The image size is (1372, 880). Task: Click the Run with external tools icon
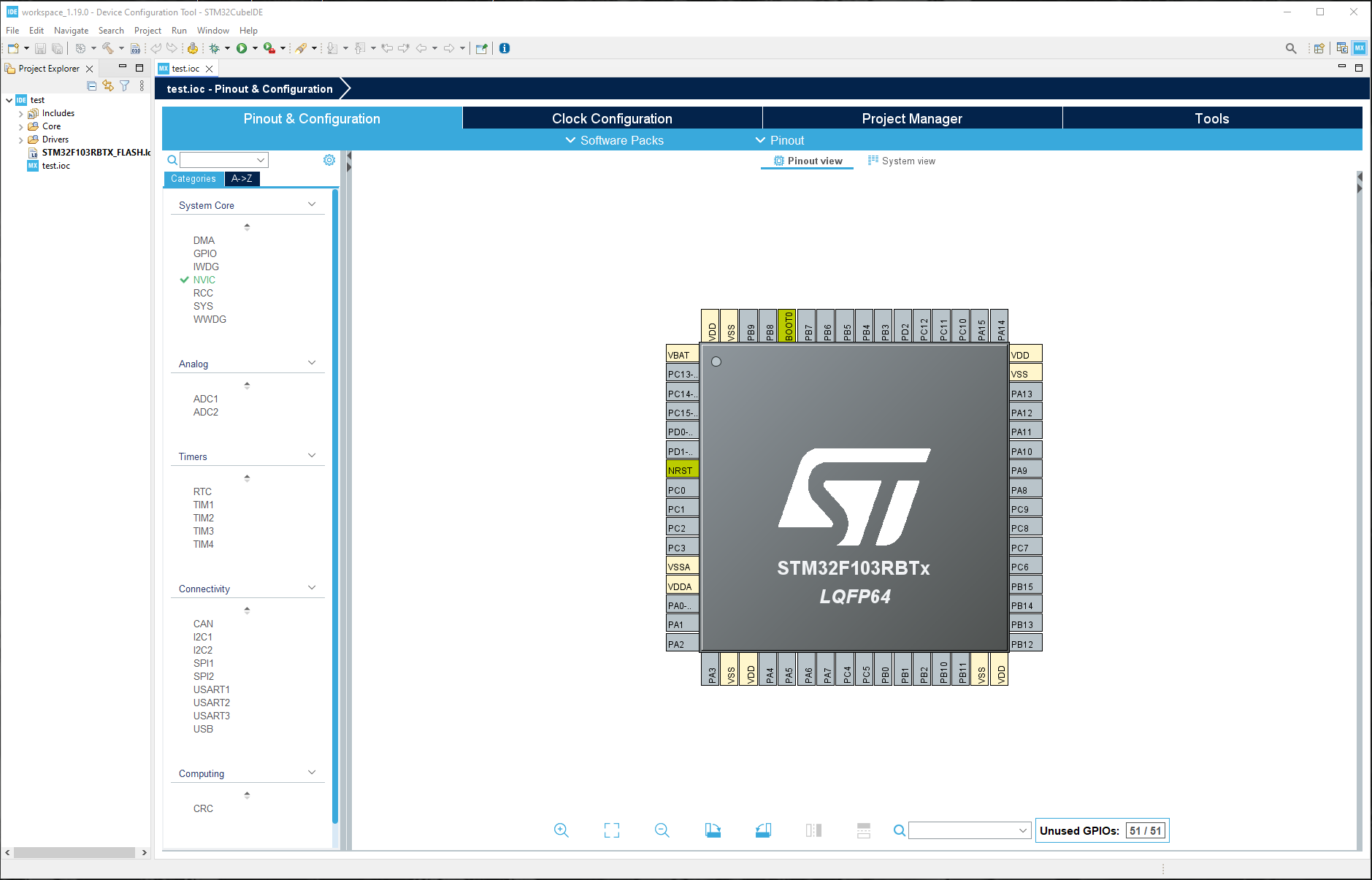click(x=269, y=48)
